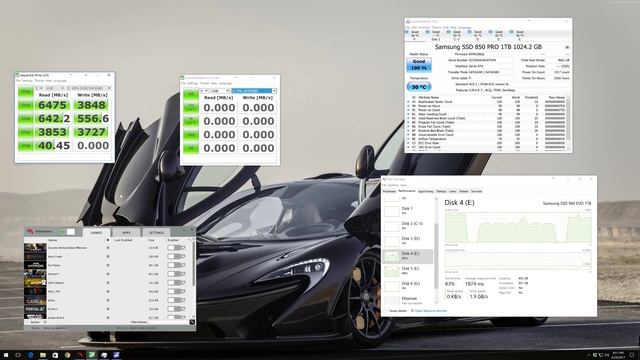This screenshot has width=640, height=360.
Task: Open the Windows Start menu
Action: point(6,355)
